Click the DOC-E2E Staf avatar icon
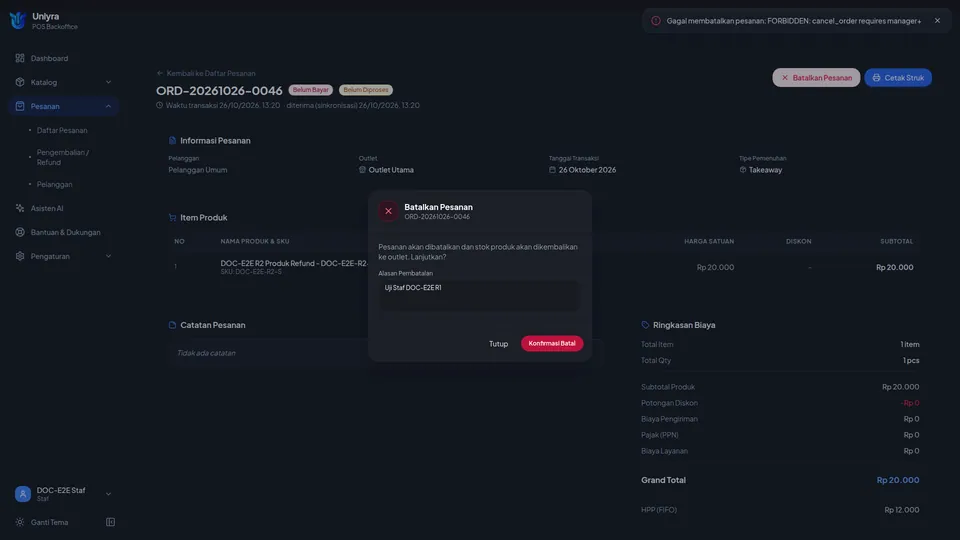 23,493
